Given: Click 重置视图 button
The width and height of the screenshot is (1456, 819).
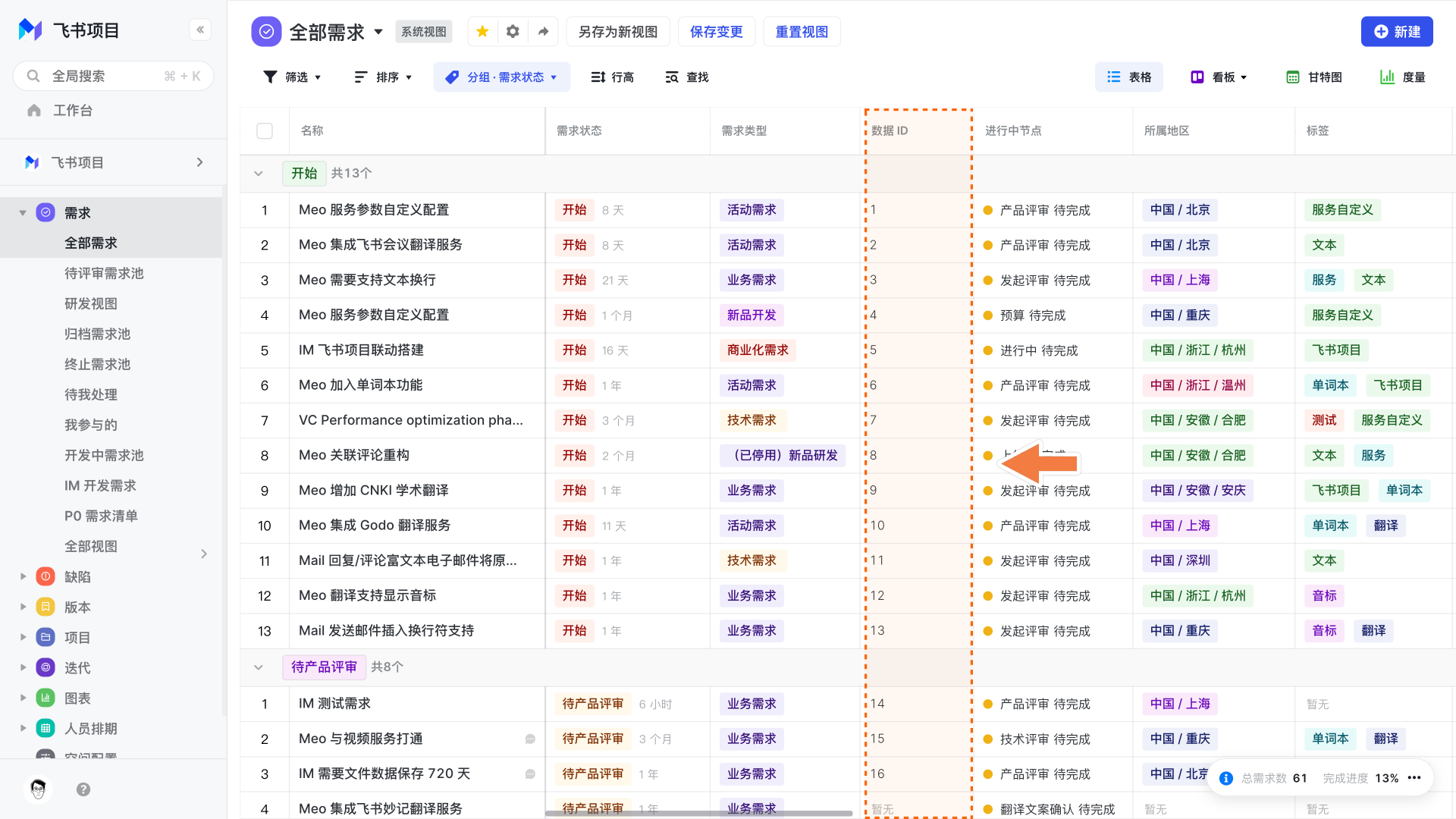Looking at the screenshot, I should pos(802,32).
